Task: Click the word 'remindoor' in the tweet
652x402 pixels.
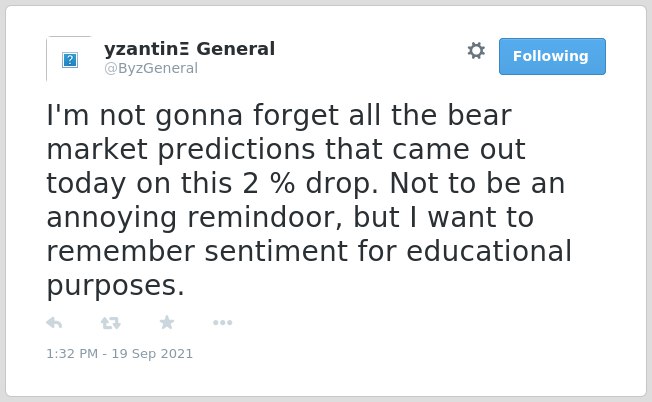Action: pyautogui.click(x=265, y=217)
